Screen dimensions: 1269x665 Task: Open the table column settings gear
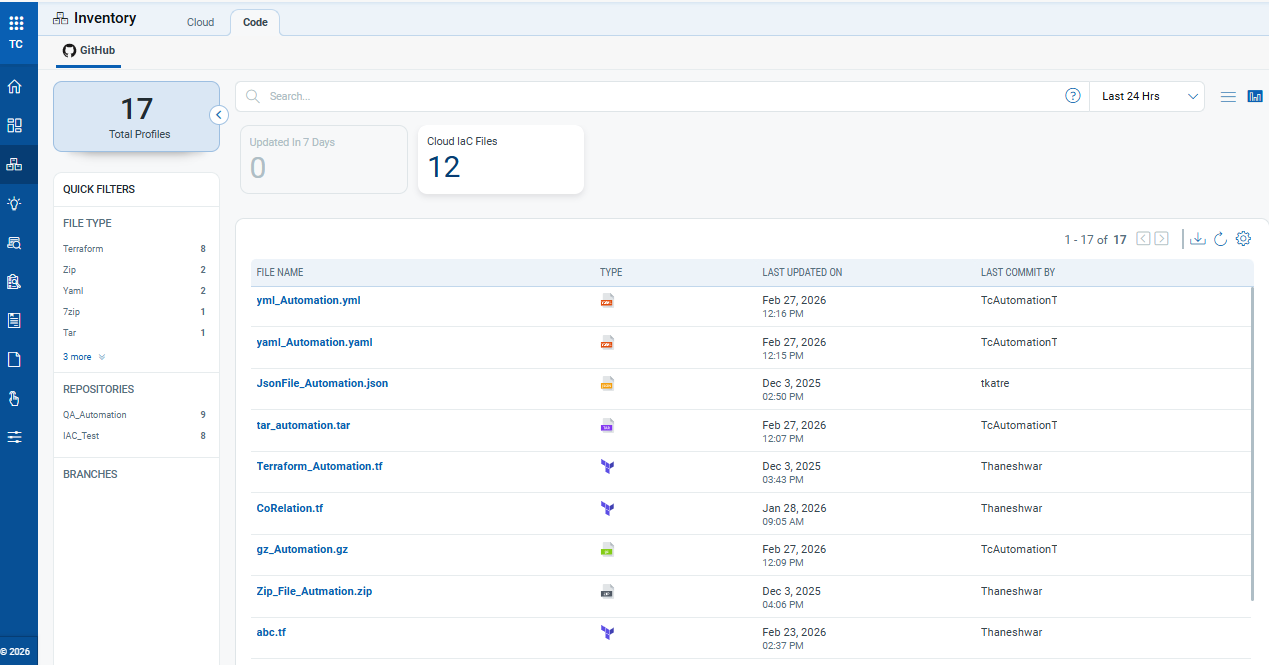pyautogui.click(x=1243, y=239)
